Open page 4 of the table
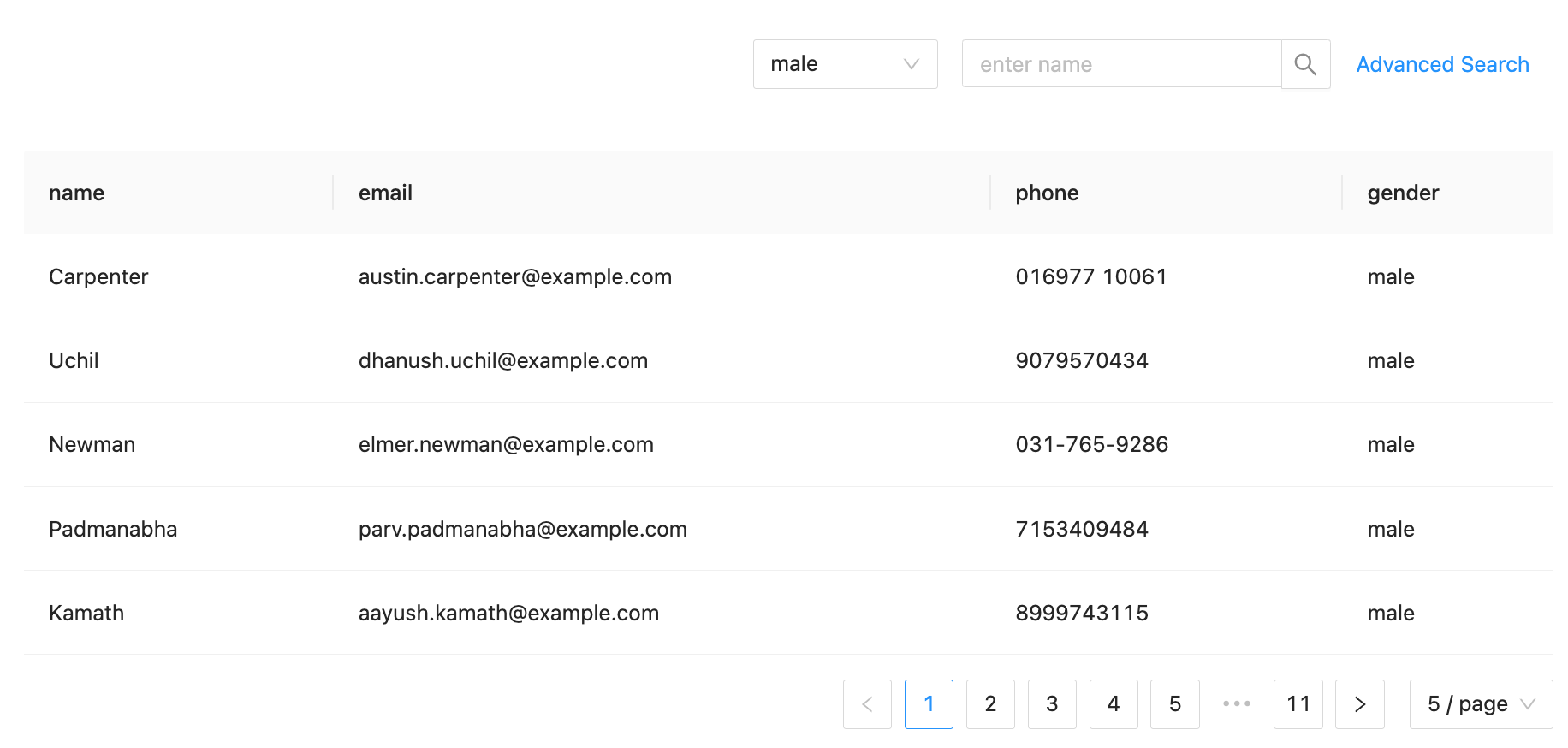1568x748 pixels. coord(1114,704)
